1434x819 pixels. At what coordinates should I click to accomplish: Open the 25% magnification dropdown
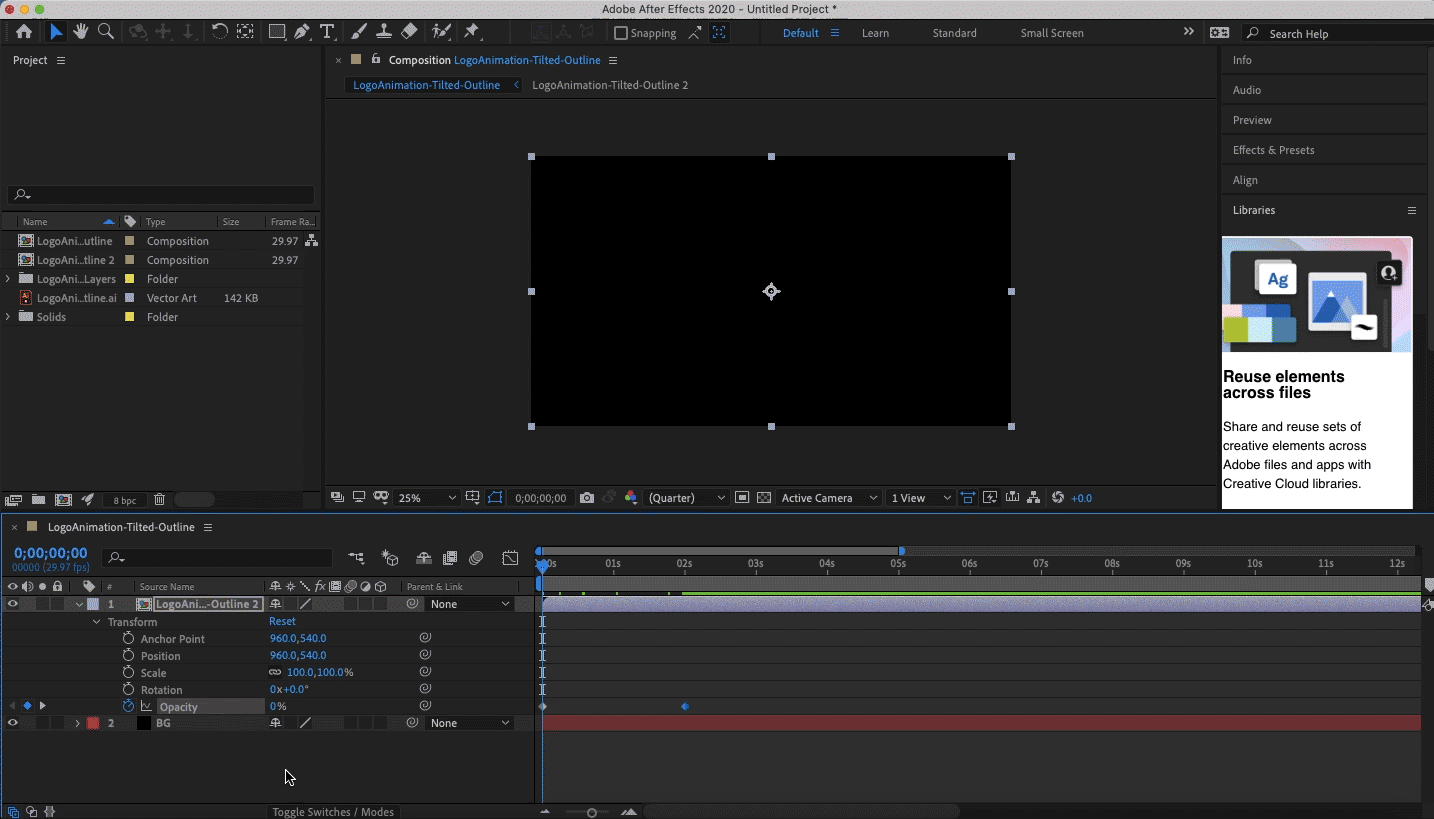427,498
